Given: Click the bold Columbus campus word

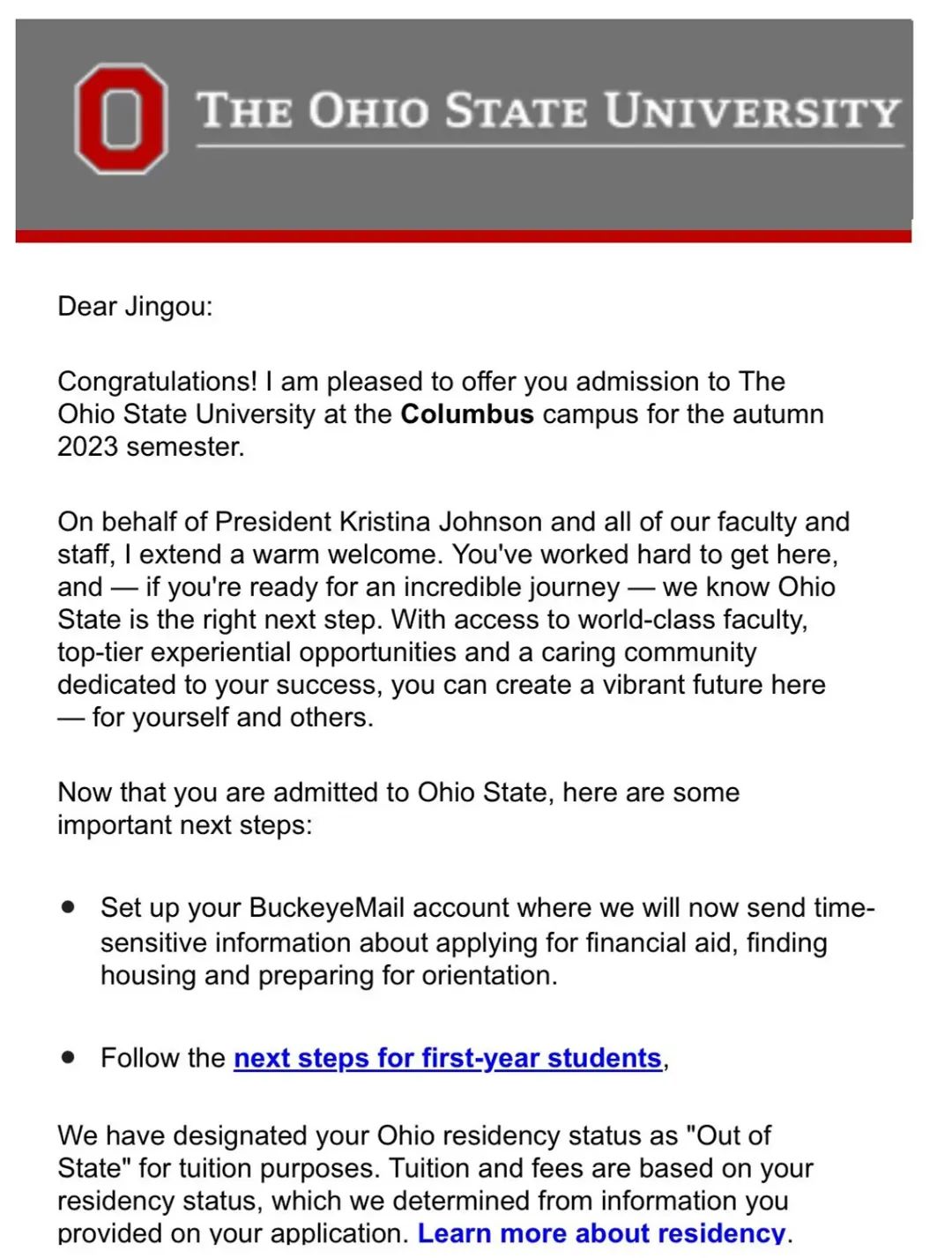Looking at the screenshot, I should click(x=467, y=413).
